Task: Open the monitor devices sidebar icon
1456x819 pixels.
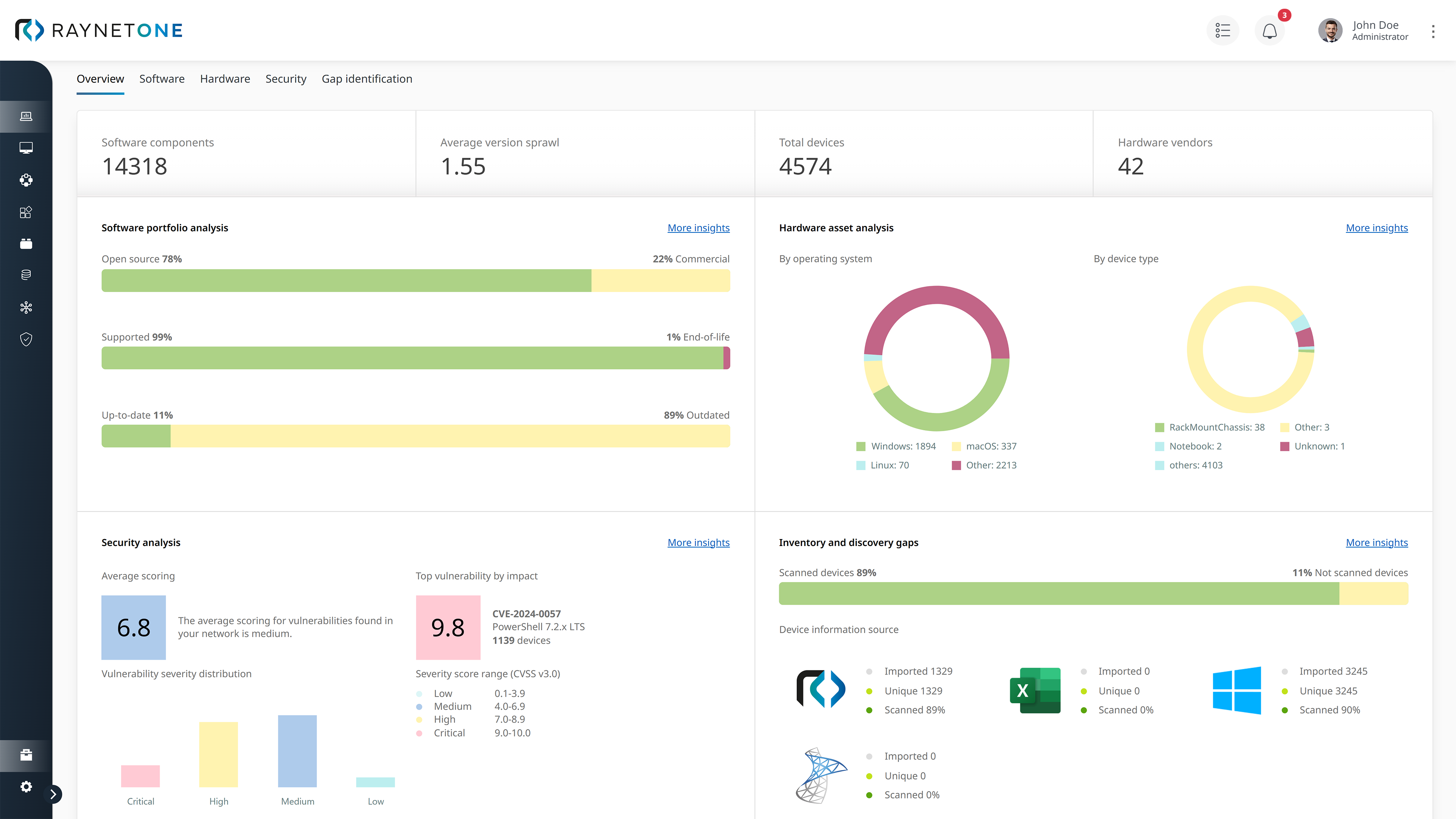Action: [26, 148]
